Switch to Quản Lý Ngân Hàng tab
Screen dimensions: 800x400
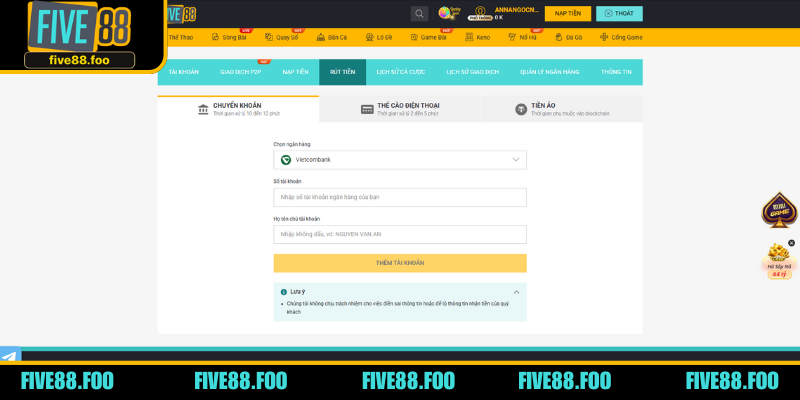tap(551, 72)
